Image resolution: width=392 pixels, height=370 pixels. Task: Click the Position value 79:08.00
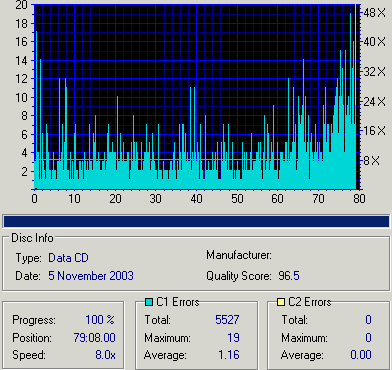(94, 337)
